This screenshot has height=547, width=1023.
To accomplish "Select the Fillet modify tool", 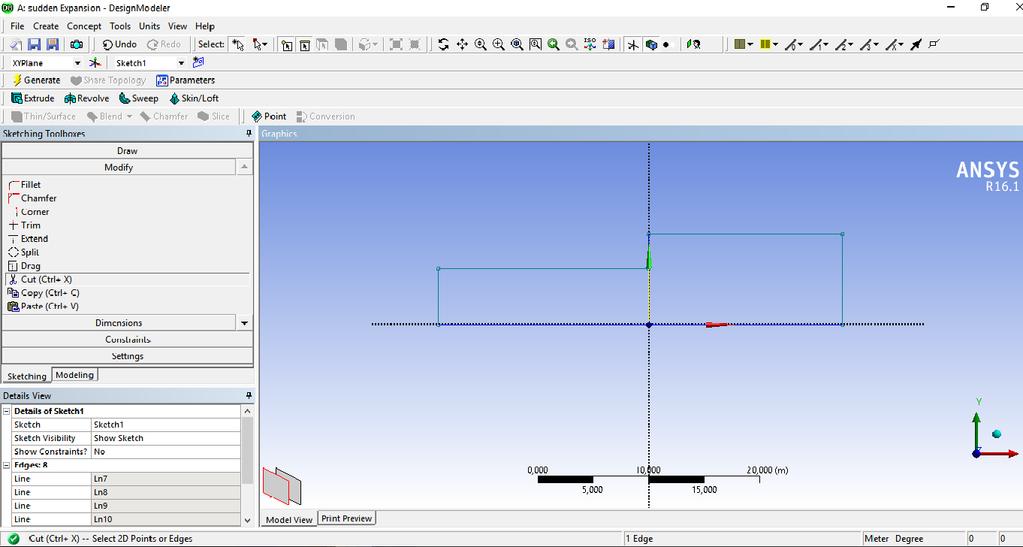I will coord(24,185).
